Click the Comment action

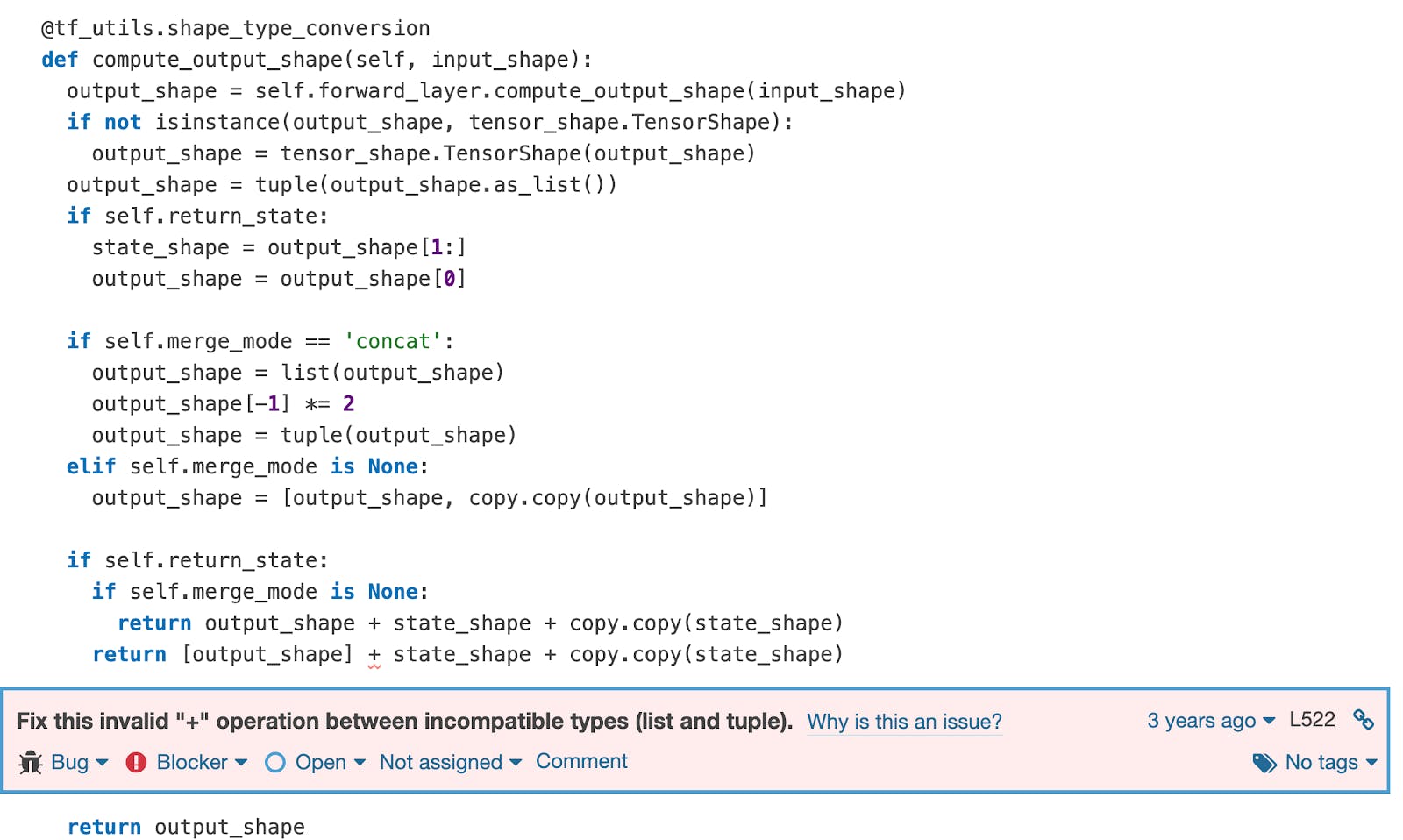581,761
